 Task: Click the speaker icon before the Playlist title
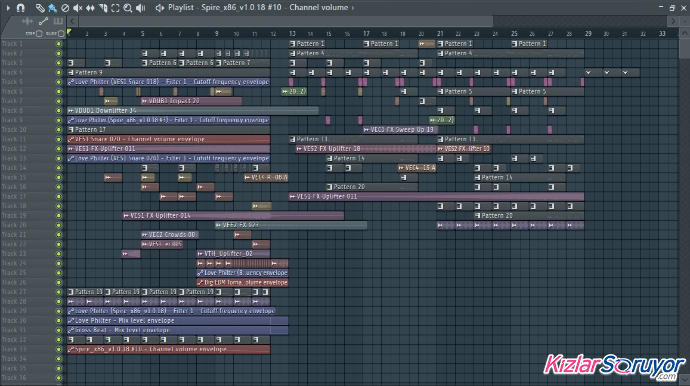click(160, 7)
